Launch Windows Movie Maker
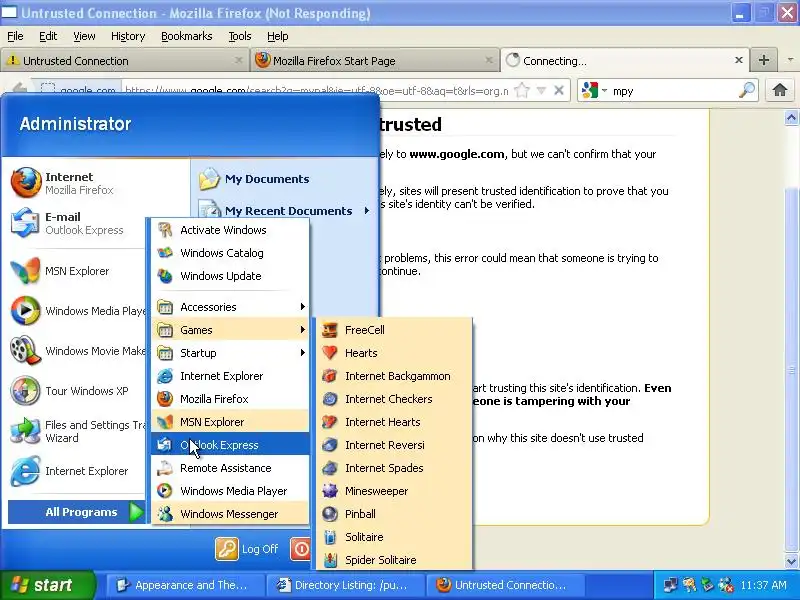The width and height of the screenshot is (800, 600). coord(77,351)
